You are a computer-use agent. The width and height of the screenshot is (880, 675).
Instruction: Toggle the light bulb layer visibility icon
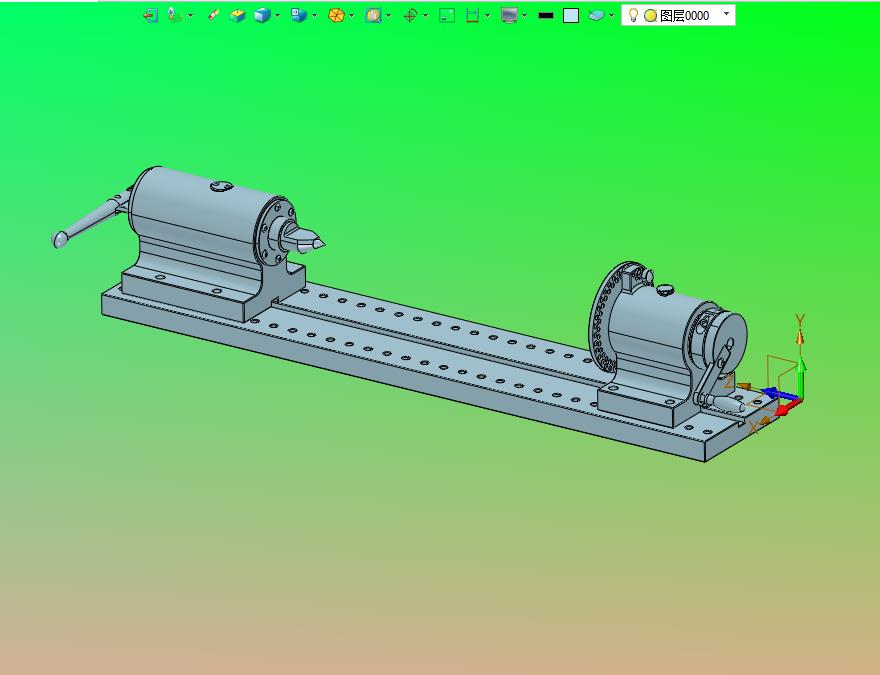pyautogui.click(x=633, y=15)
